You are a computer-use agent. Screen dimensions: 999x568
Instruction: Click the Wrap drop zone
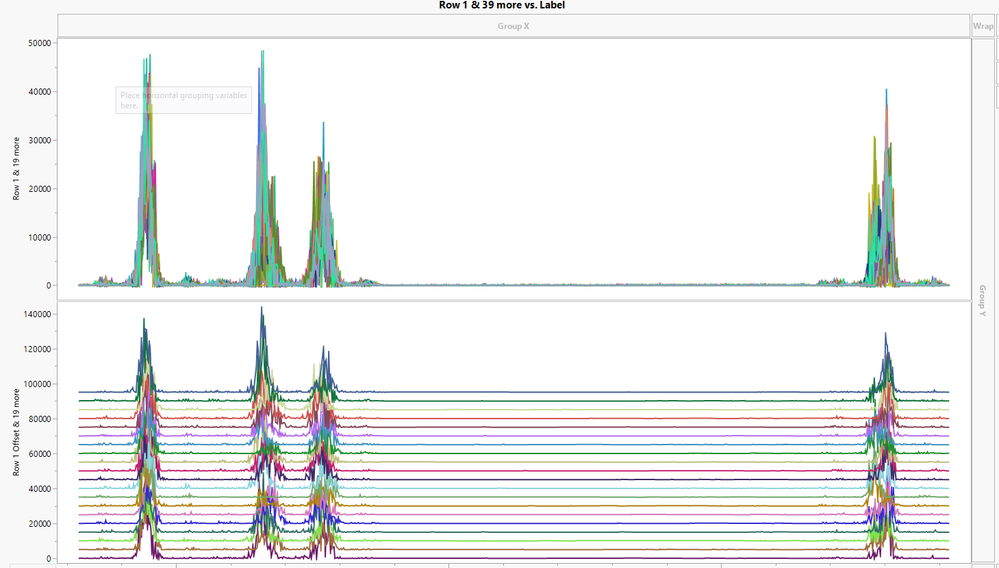click(x=982, y=26)
